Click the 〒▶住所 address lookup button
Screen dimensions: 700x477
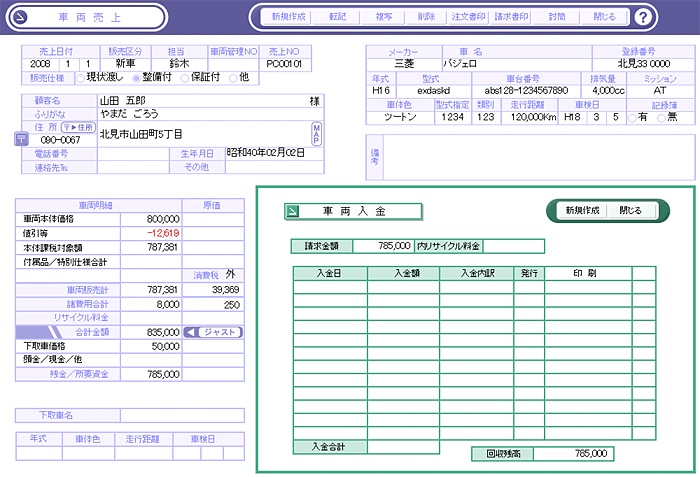[77, 127]
